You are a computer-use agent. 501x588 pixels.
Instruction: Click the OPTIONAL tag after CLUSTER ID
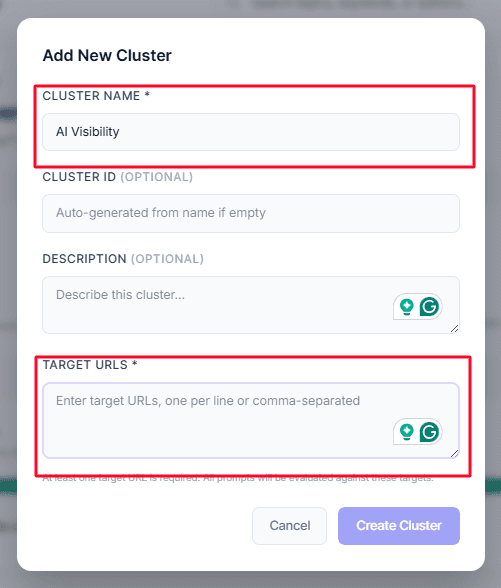click(x=156, y=177)
